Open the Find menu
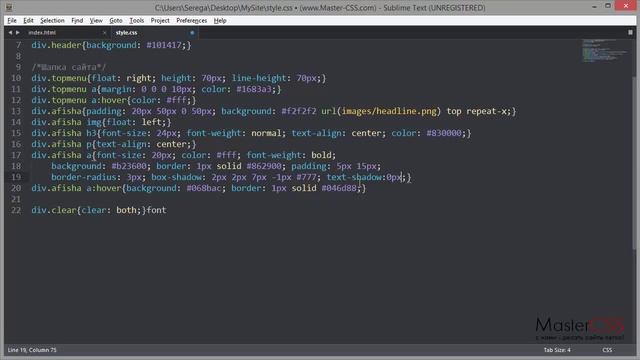 (x=77, y=20)
